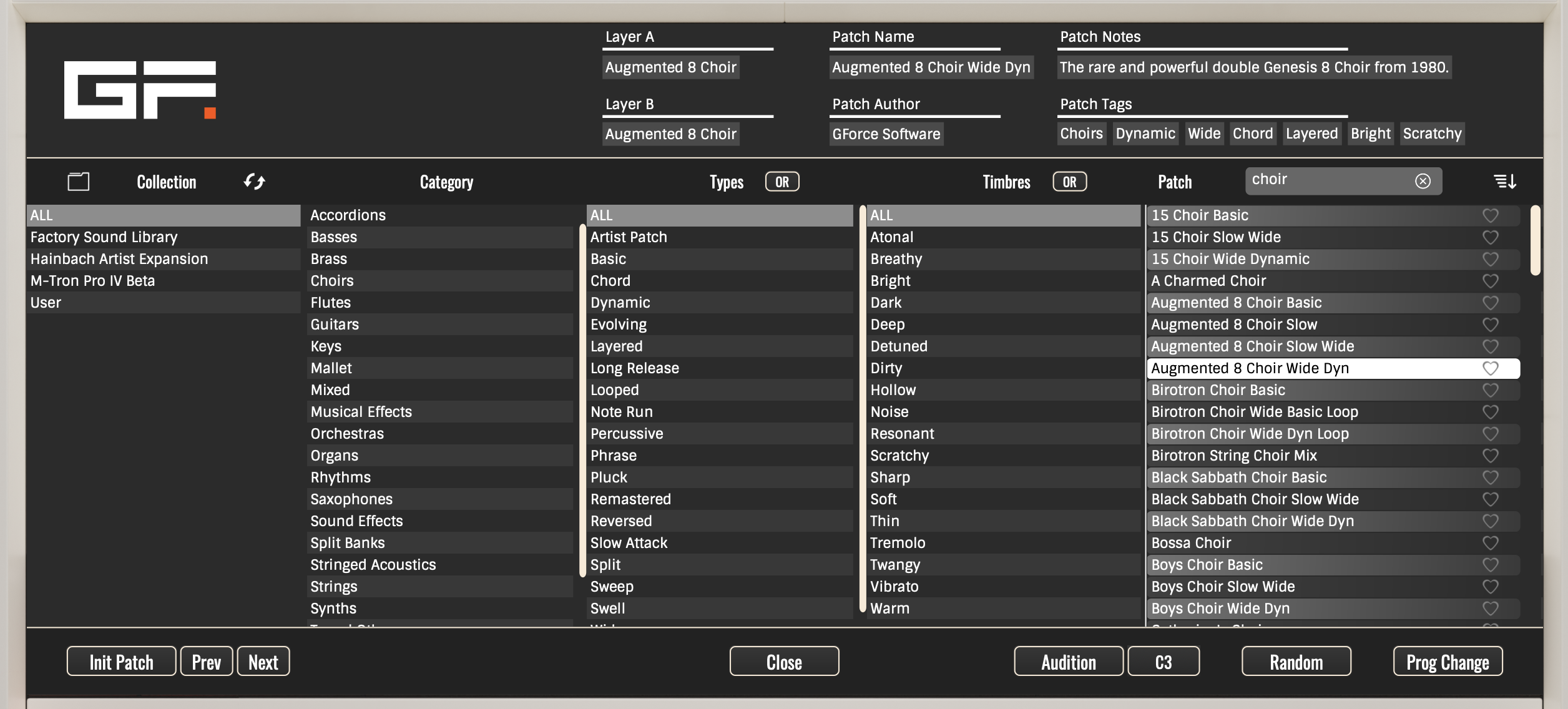This screenshot has width=1568, height=709.
Task: Favorite Augmented 8 Choir Wide Dyn patch
Action: tap(1490, 368)
